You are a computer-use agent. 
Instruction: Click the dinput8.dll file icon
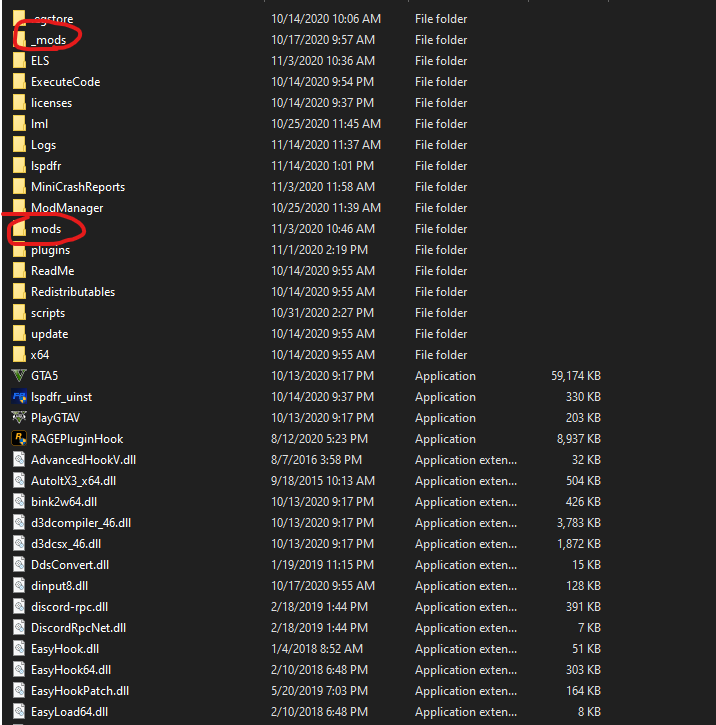click(19, 586)
